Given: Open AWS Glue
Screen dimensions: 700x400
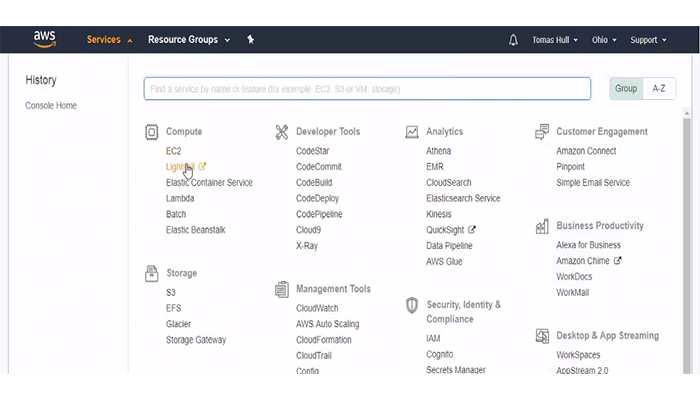Looking at the screenshot, I should [x=444, y=262].
